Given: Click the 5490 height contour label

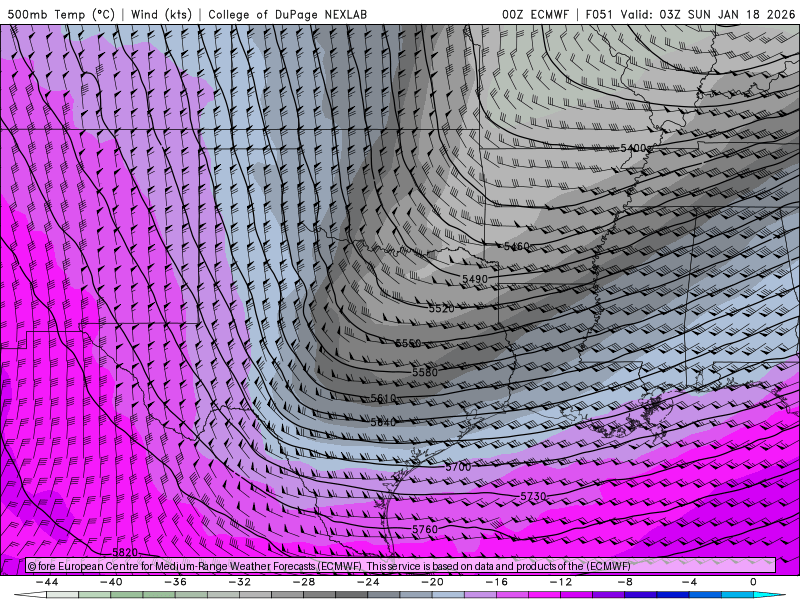Looking at the screenshot, I should (474, 279).
